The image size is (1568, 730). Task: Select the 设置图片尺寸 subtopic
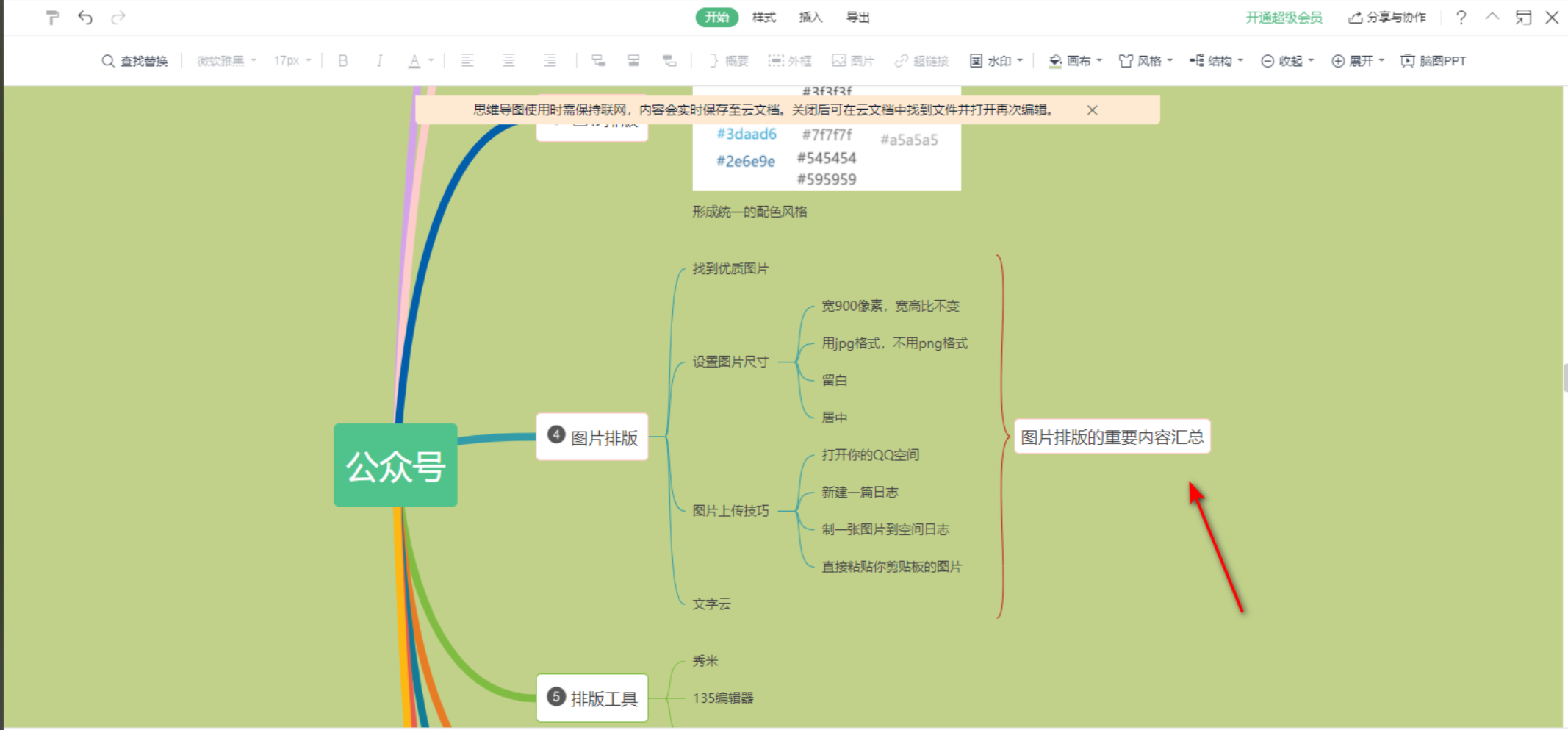coord(730,362)
